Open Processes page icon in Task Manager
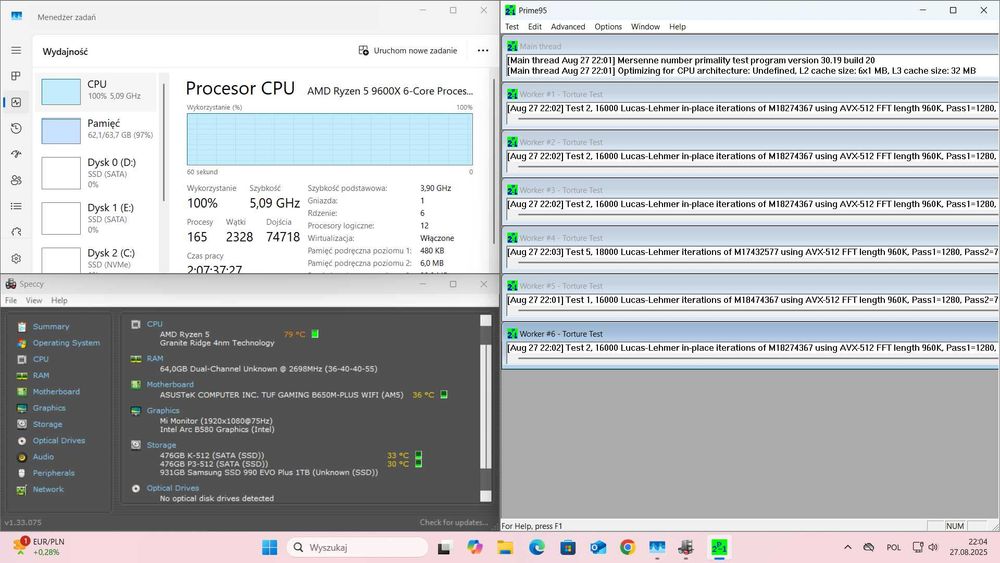 [16, 76]
